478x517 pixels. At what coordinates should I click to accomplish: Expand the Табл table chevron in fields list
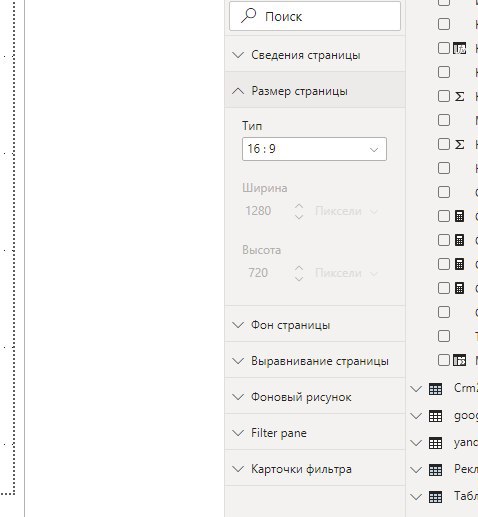click(x=416, y=497)
